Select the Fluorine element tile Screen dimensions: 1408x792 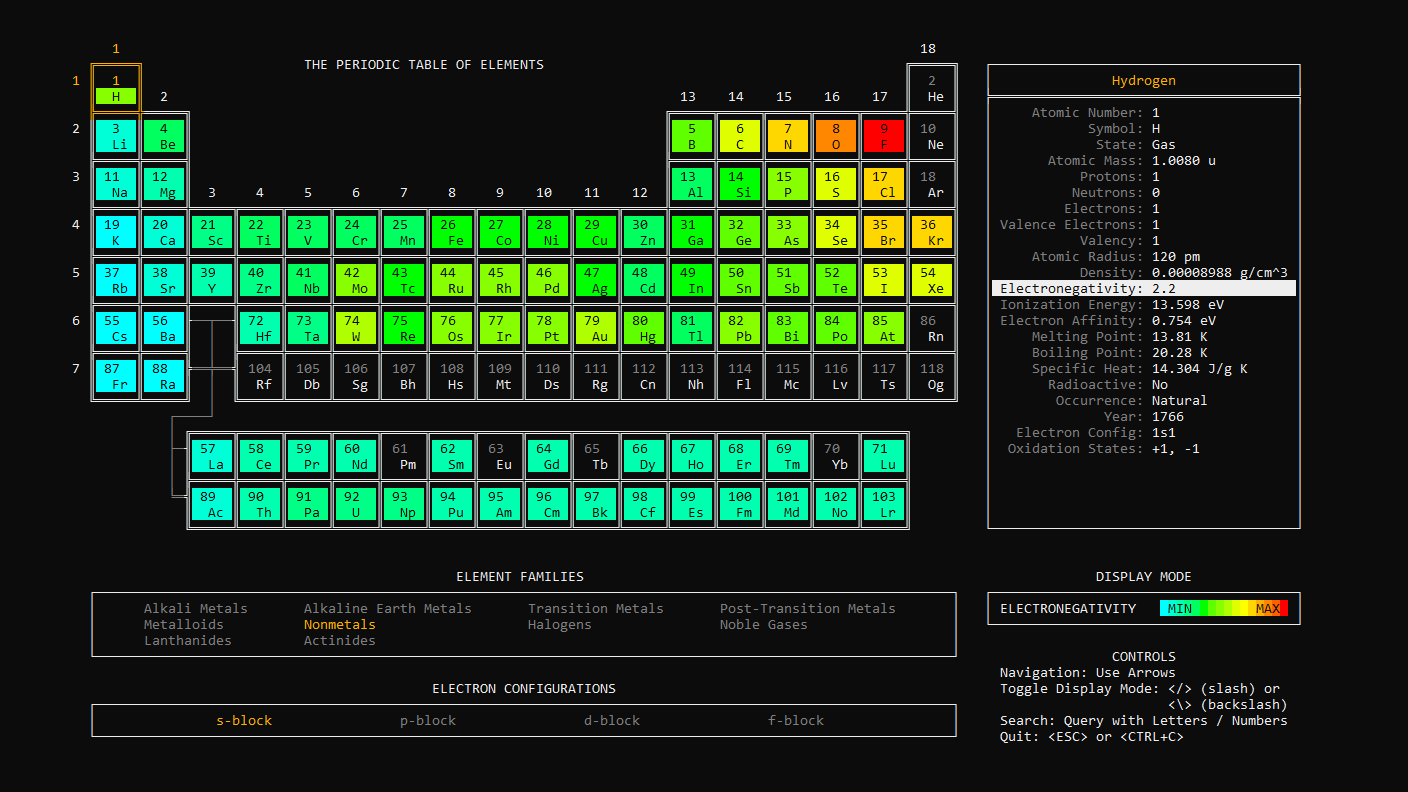point(884,136)
